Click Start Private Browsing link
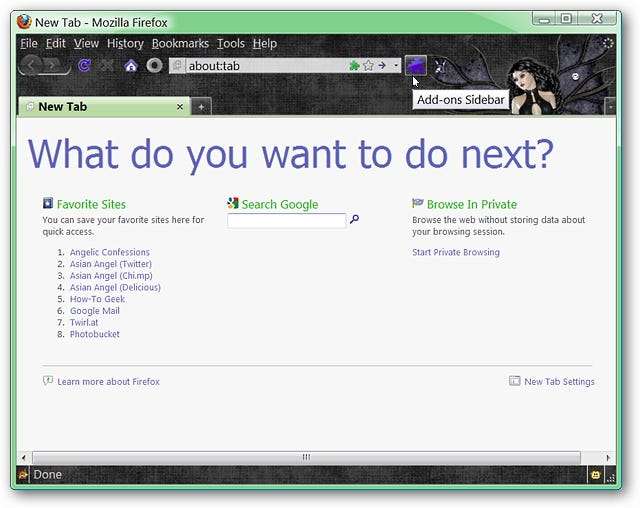Screen dimensions: 640x508 pos(456,252)
